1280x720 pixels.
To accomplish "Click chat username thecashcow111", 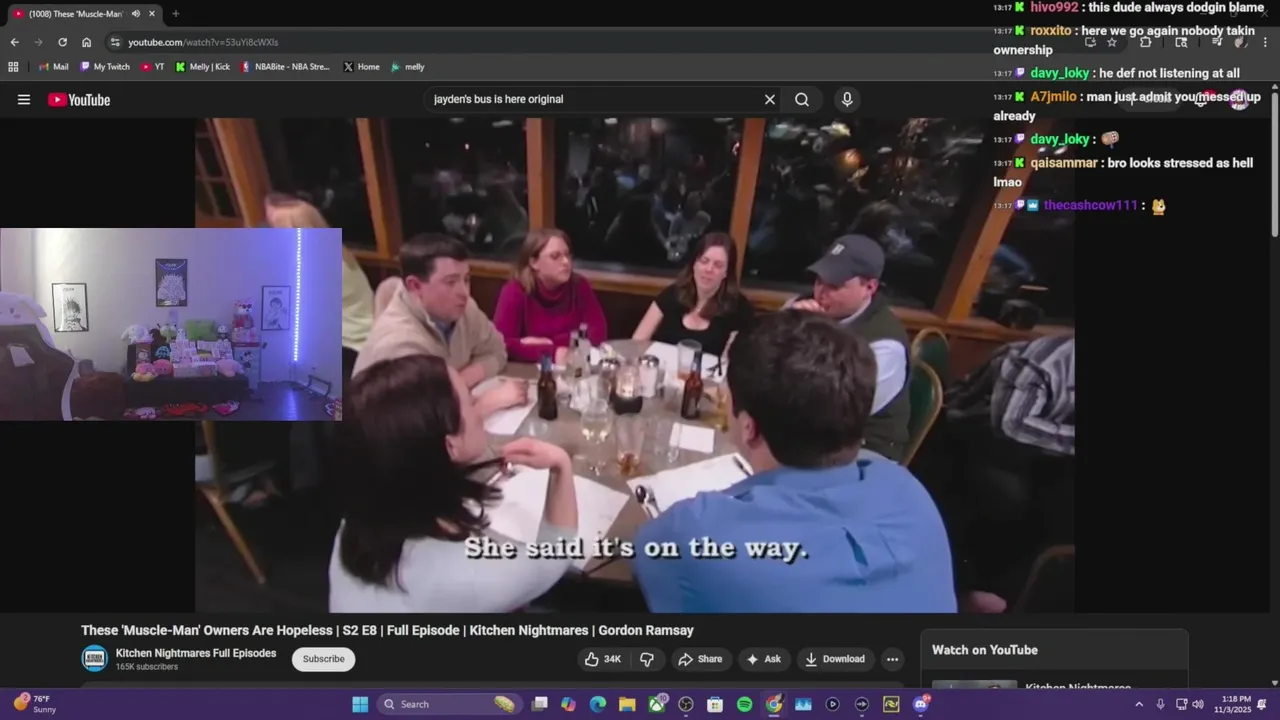I will 1091,205.
